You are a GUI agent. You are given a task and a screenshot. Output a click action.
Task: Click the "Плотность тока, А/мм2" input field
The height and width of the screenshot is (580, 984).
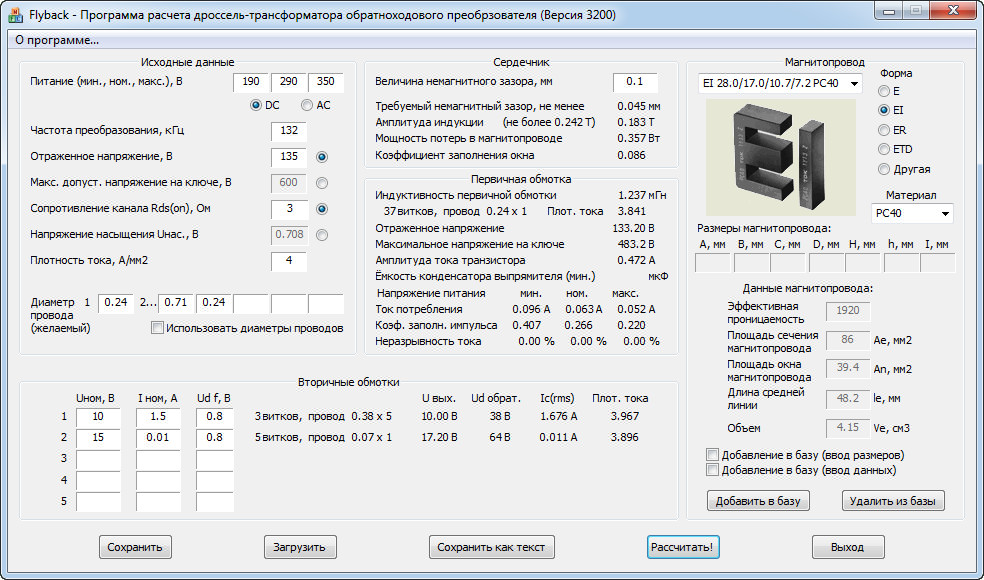(x=289, y=260)
